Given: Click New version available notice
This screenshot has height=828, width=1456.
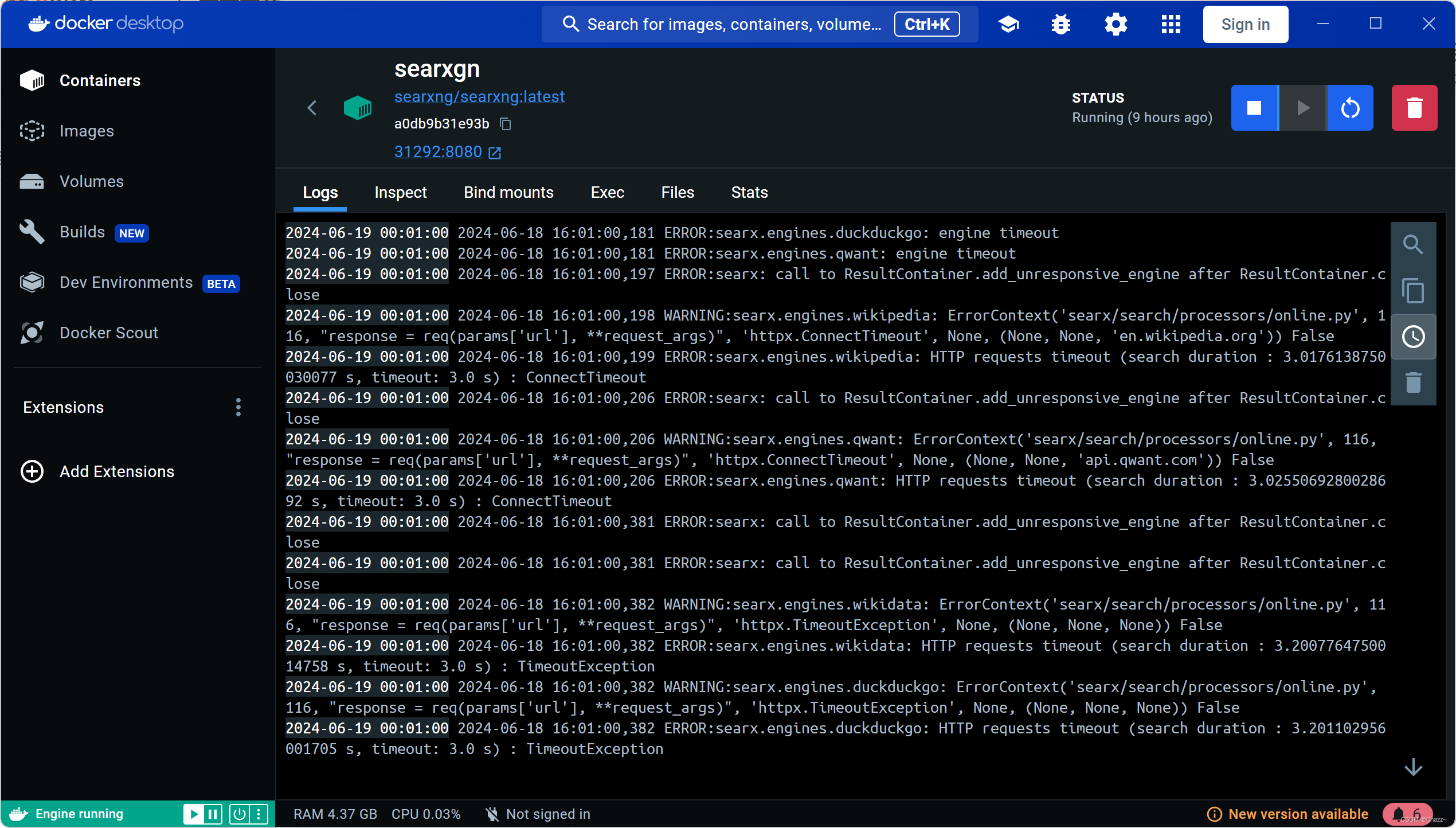Looking at the screenshot, I should [1287, 814].
